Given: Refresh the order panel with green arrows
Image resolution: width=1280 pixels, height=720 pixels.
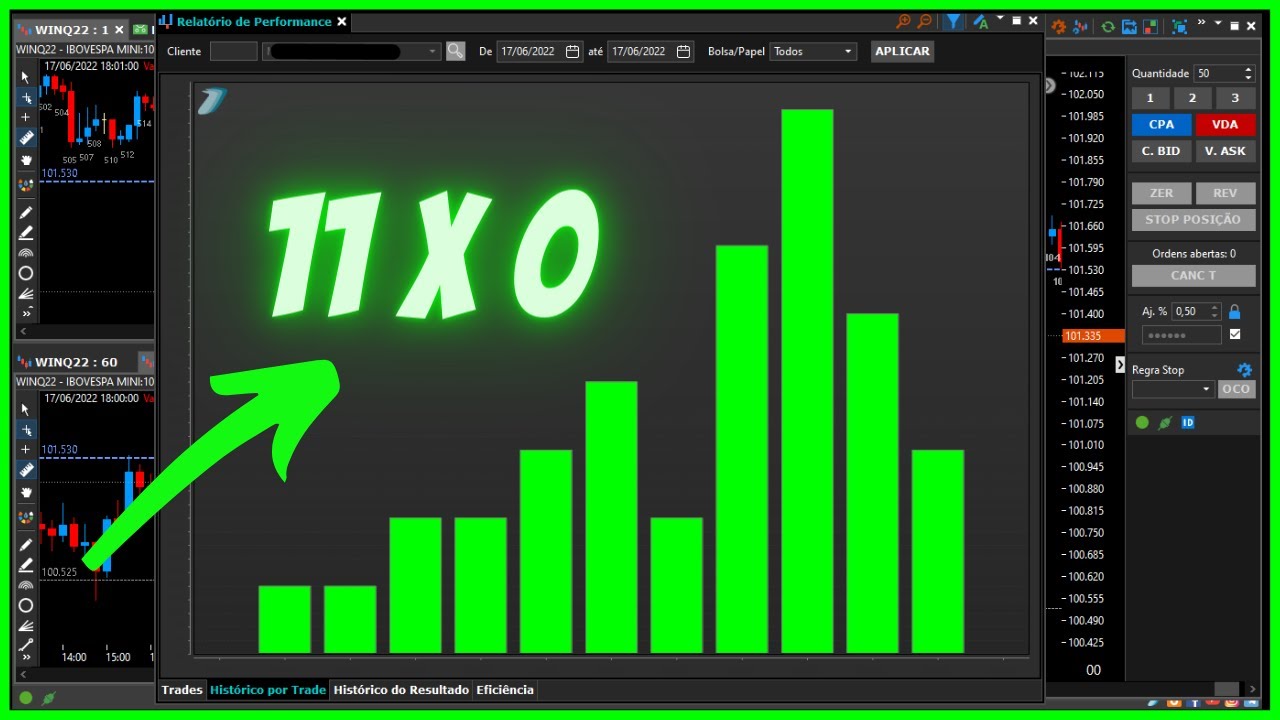Looking at the screenshot, I should click(1108, 27).
